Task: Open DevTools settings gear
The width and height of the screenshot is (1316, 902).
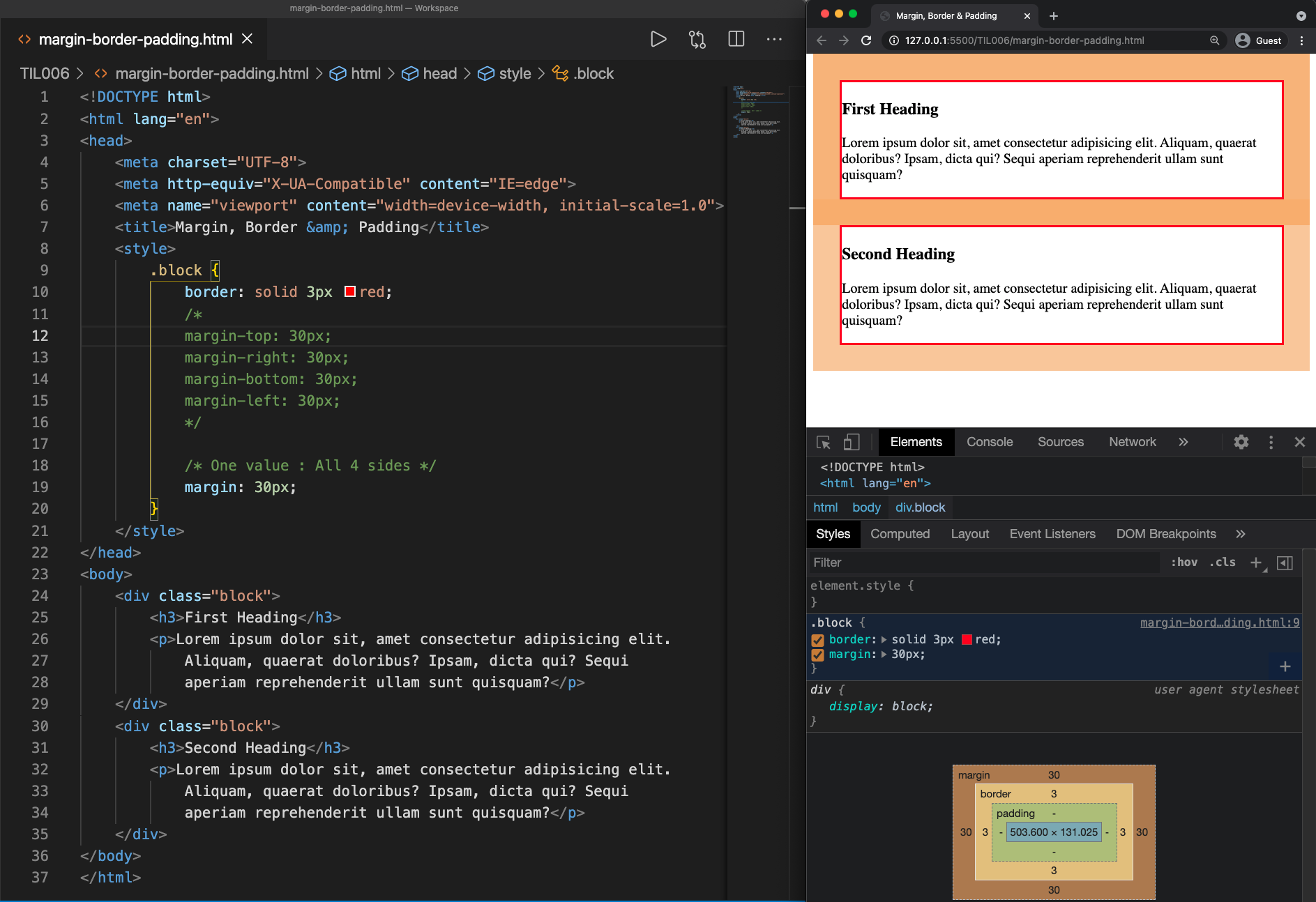Action: [1241, 442]
